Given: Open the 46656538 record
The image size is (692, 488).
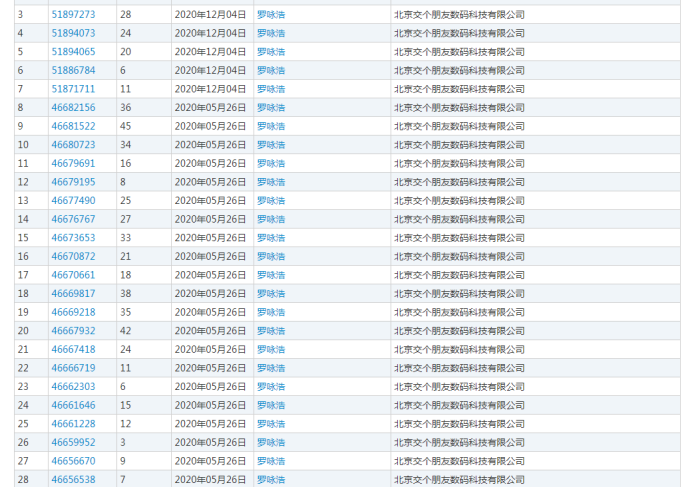Looking at the screenshot, I should tap(73, 479).
